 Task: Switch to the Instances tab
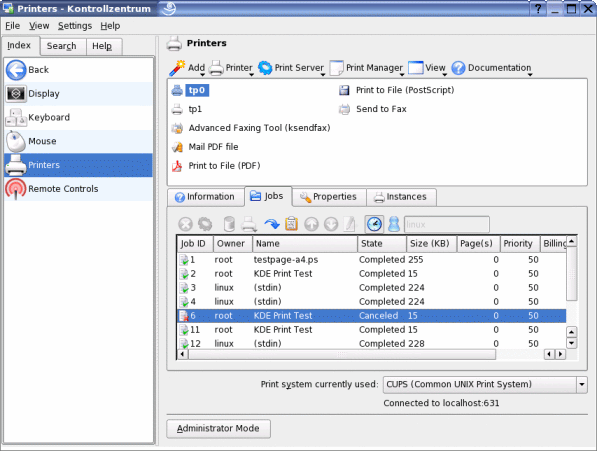401,197
